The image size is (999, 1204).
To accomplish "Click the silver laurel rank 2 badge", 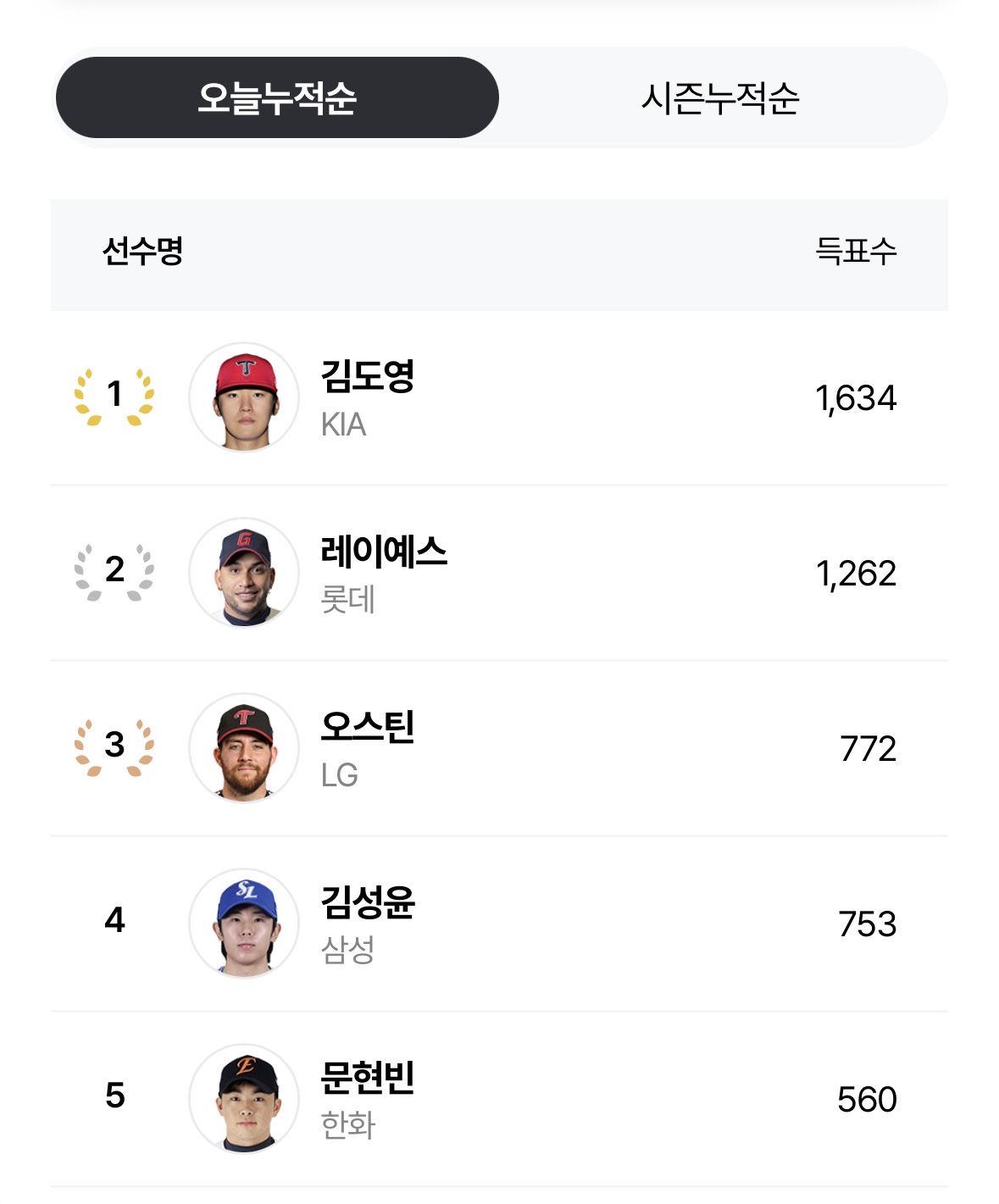I will pyautogui.click(x=114, y=570).
